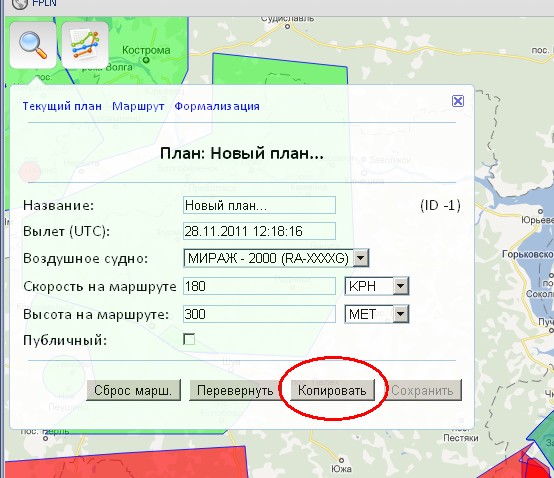Switch to the Формализация tab
This screenshot has height=478, width=554.
(217, 106)
